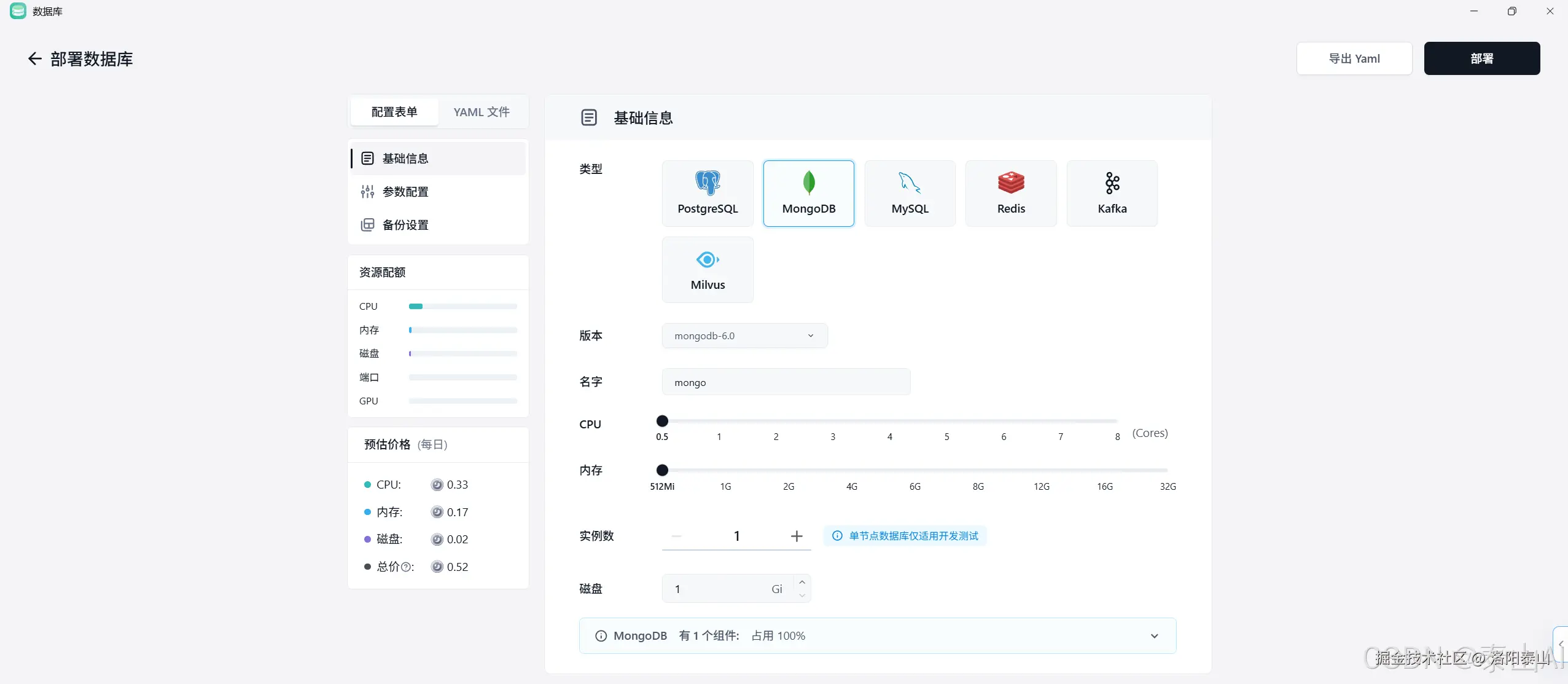
Task: Select PostgreSQL as the database type
Action: [x=706, y=192]
